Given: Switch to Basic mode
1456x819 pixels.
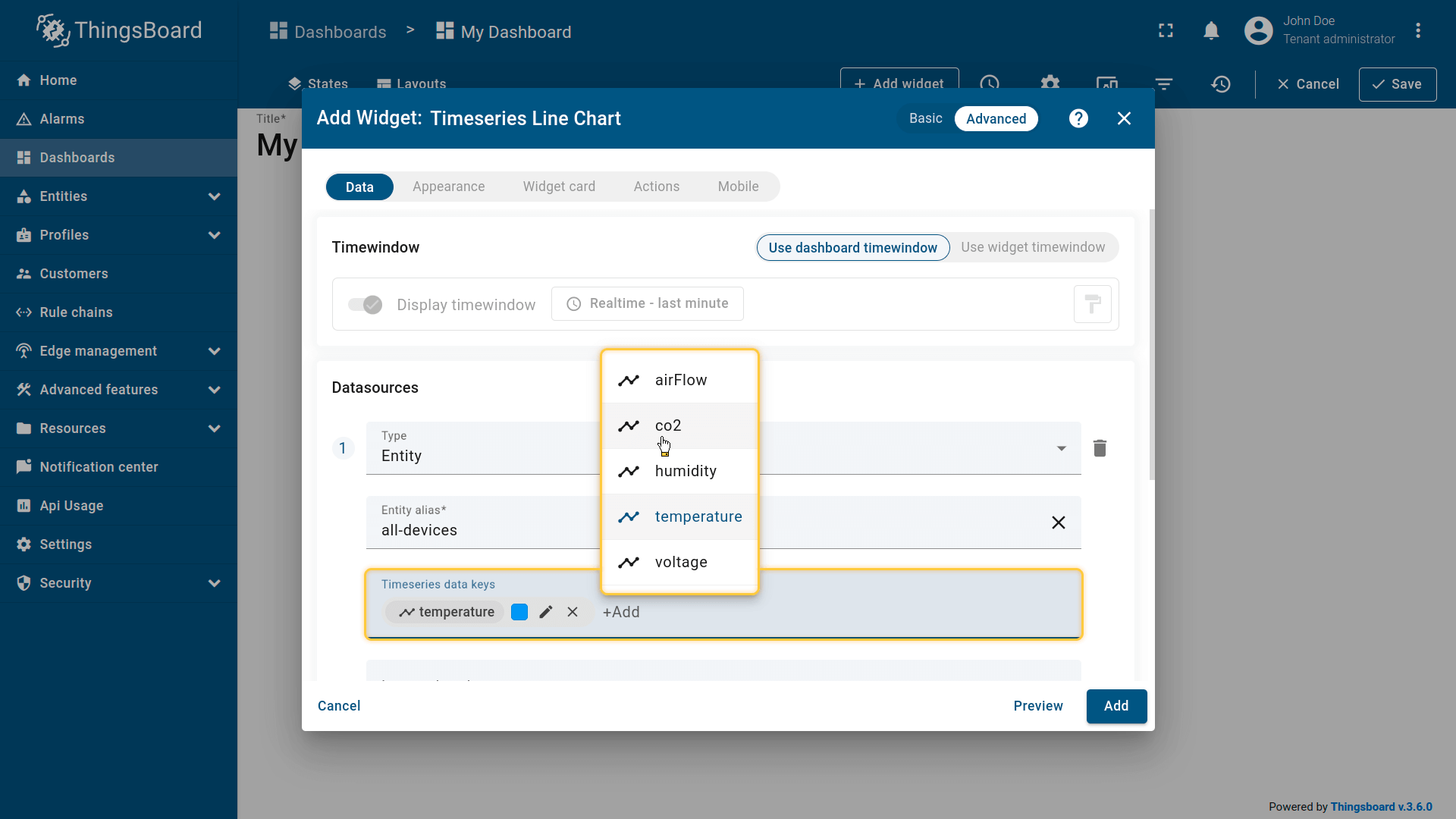Looking at the screenshot, I should [925, 118].
